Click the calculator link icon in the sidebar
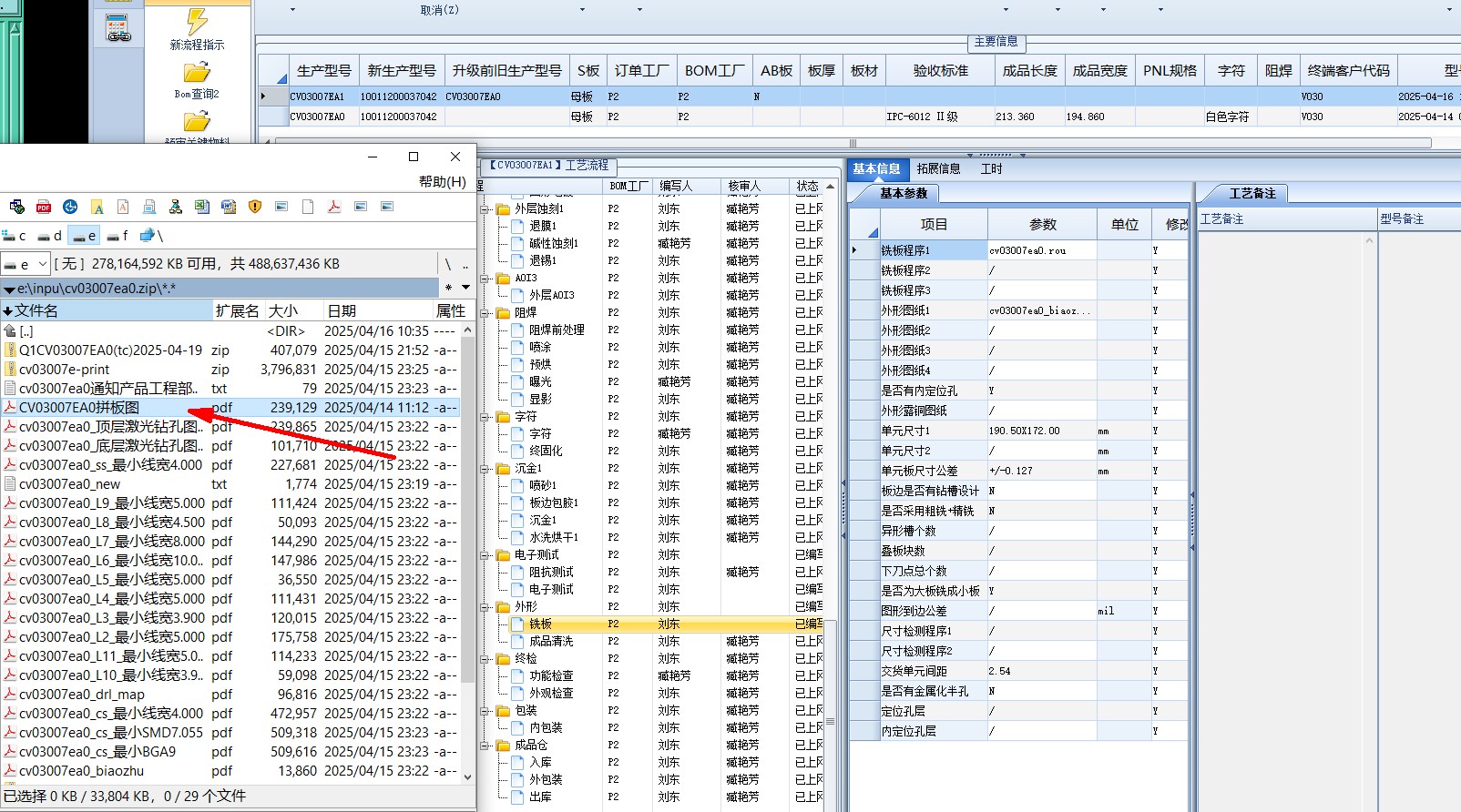This screenshot has height=812, width=1461. click(118, 28)
